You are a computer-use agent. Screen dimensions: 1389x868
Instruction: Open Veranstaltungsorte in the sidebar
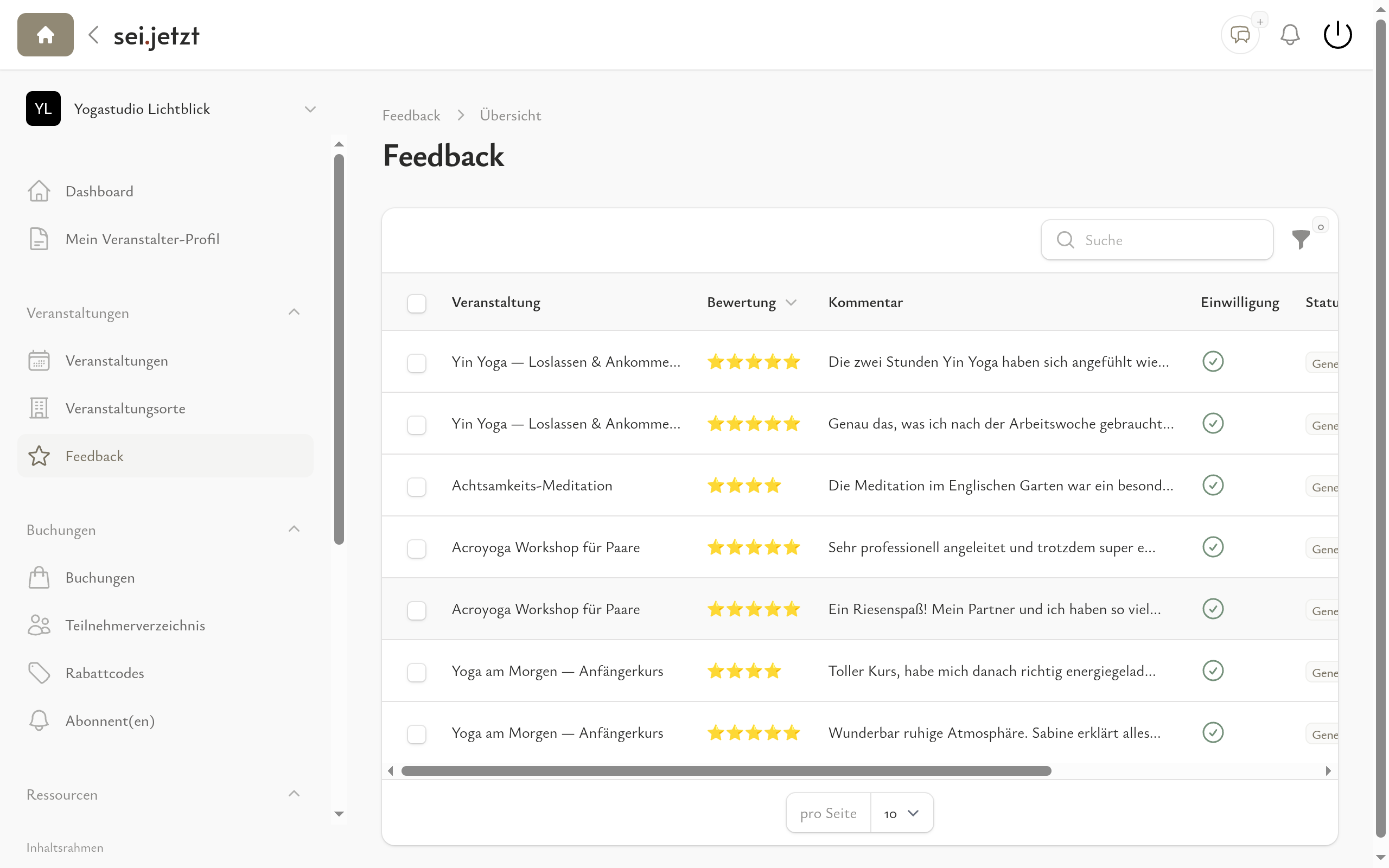coord(125,408)
